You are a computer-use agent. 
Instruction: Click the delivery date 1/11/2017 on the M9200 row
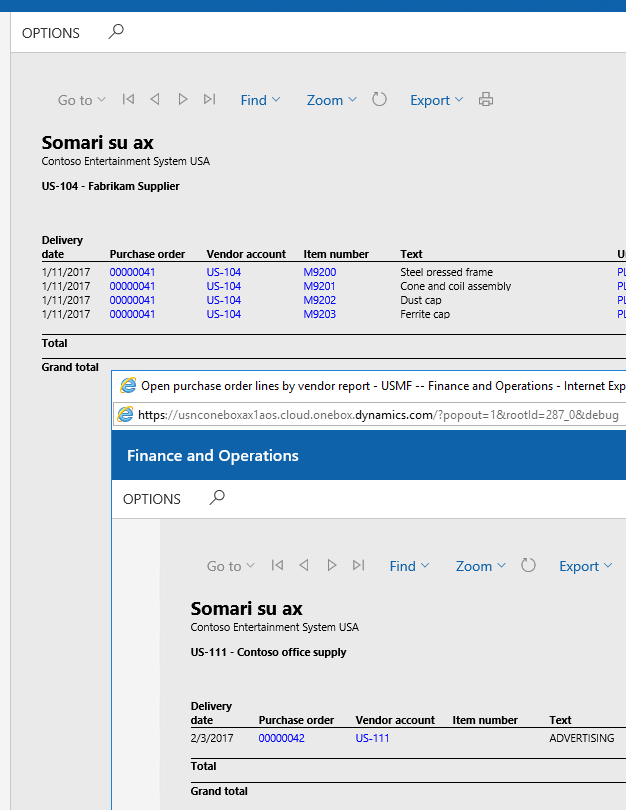tap(66, 272)
